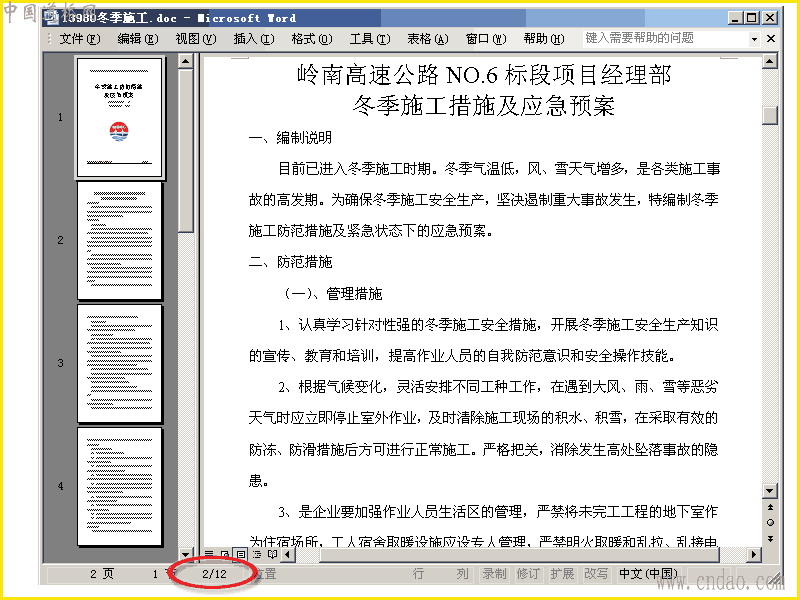This screenshot has width=800, height=600.
Task: Go to next page double-arrow button
Action: coord(770,538)
